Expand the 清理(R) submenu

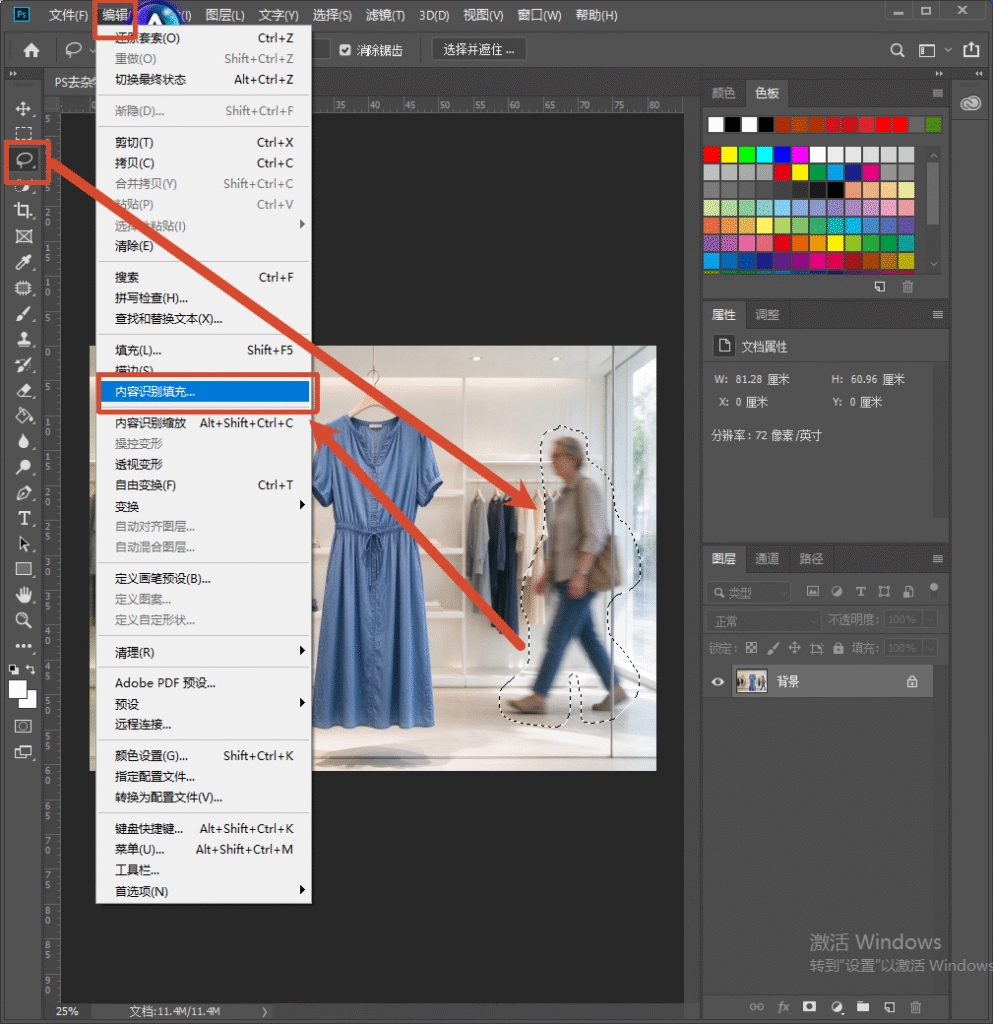[x=203, y=652]
